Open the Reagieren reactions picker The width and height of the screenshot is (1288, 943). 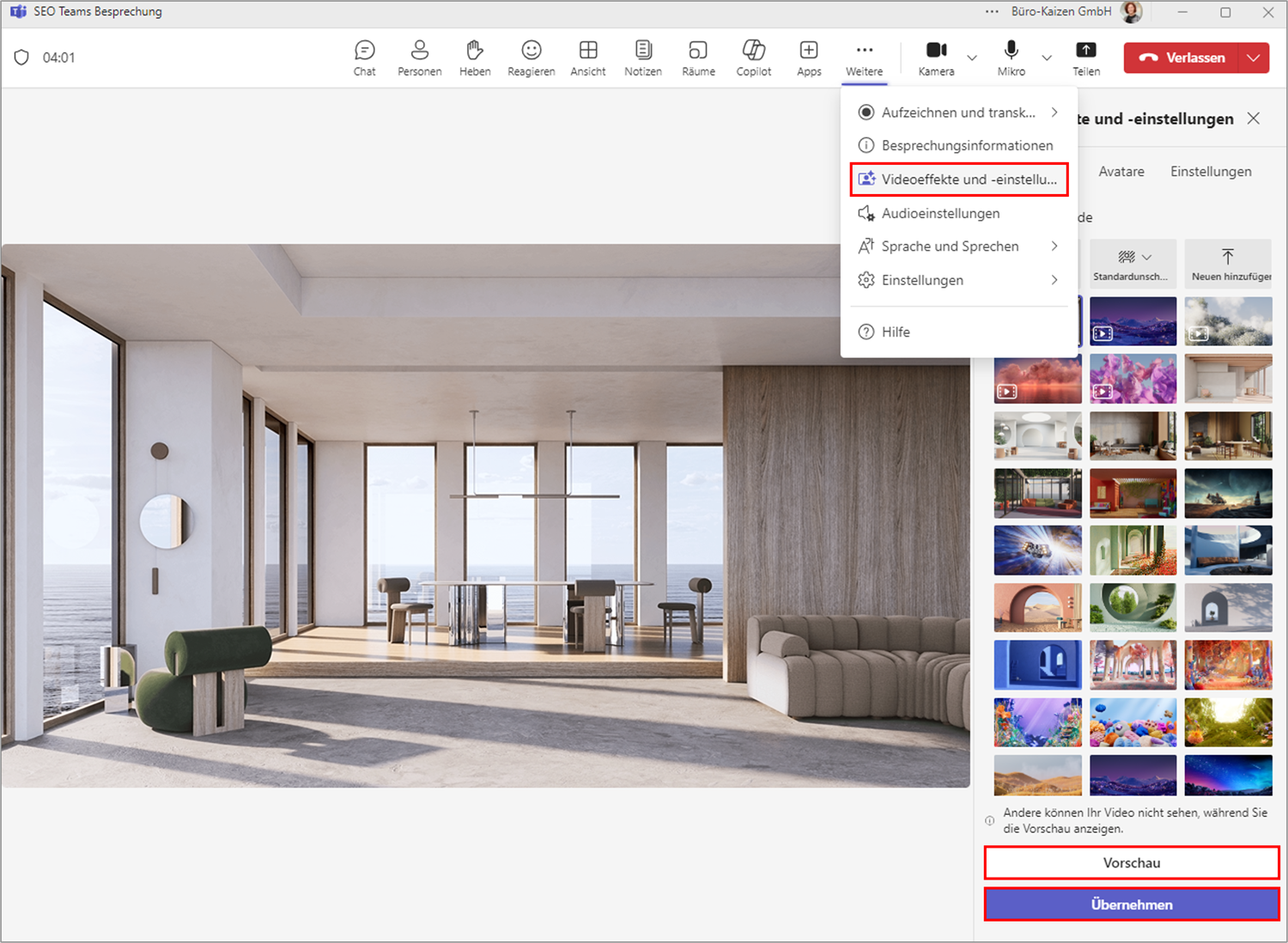[531, 58]
